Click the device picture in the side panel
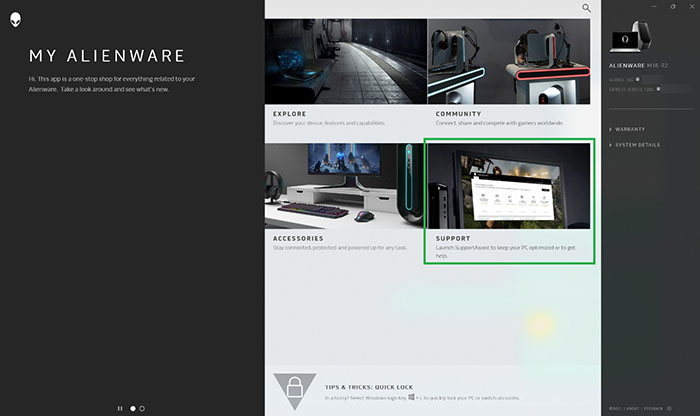700x416 pixels. coord(631,36)
